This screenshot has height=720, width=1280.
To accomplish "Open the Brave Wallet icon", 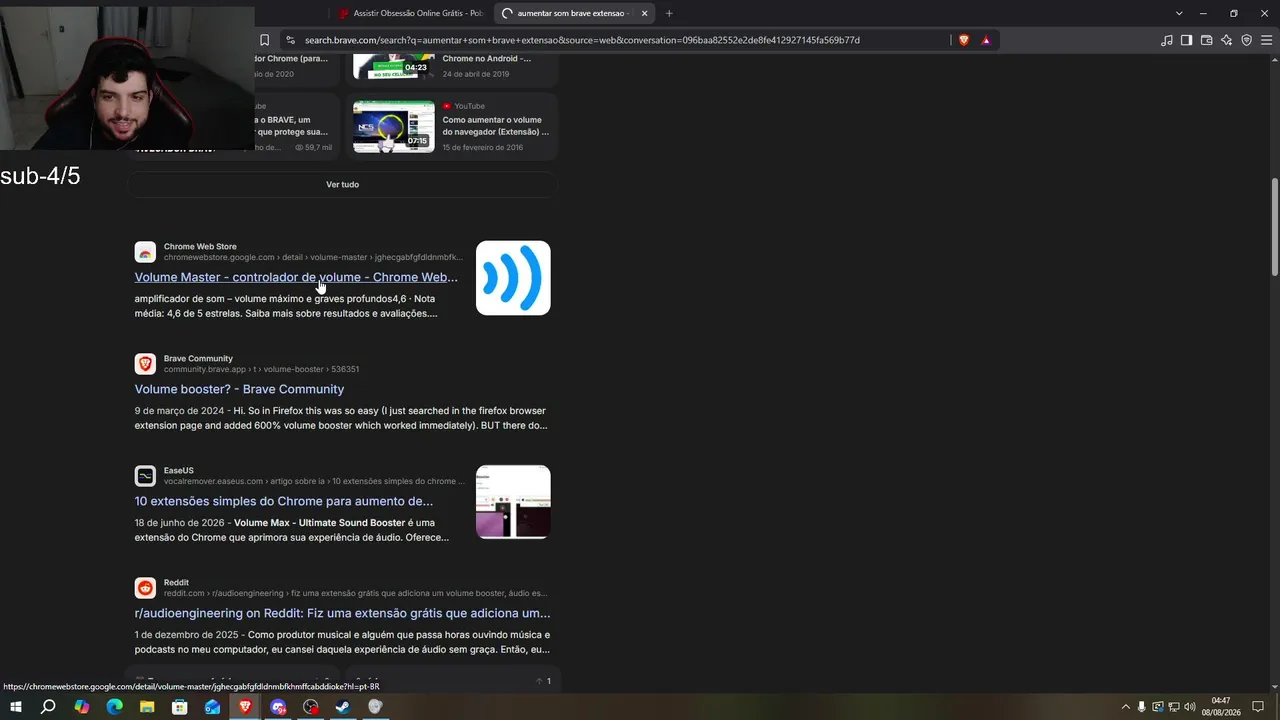I will tap(1206, 40).
